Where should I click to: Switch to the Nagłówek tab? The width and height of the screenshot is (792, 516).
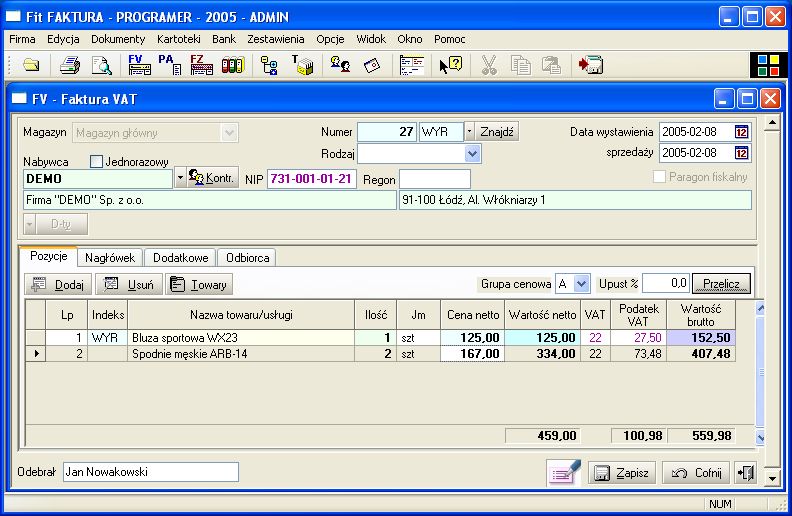tap(110, 257)
